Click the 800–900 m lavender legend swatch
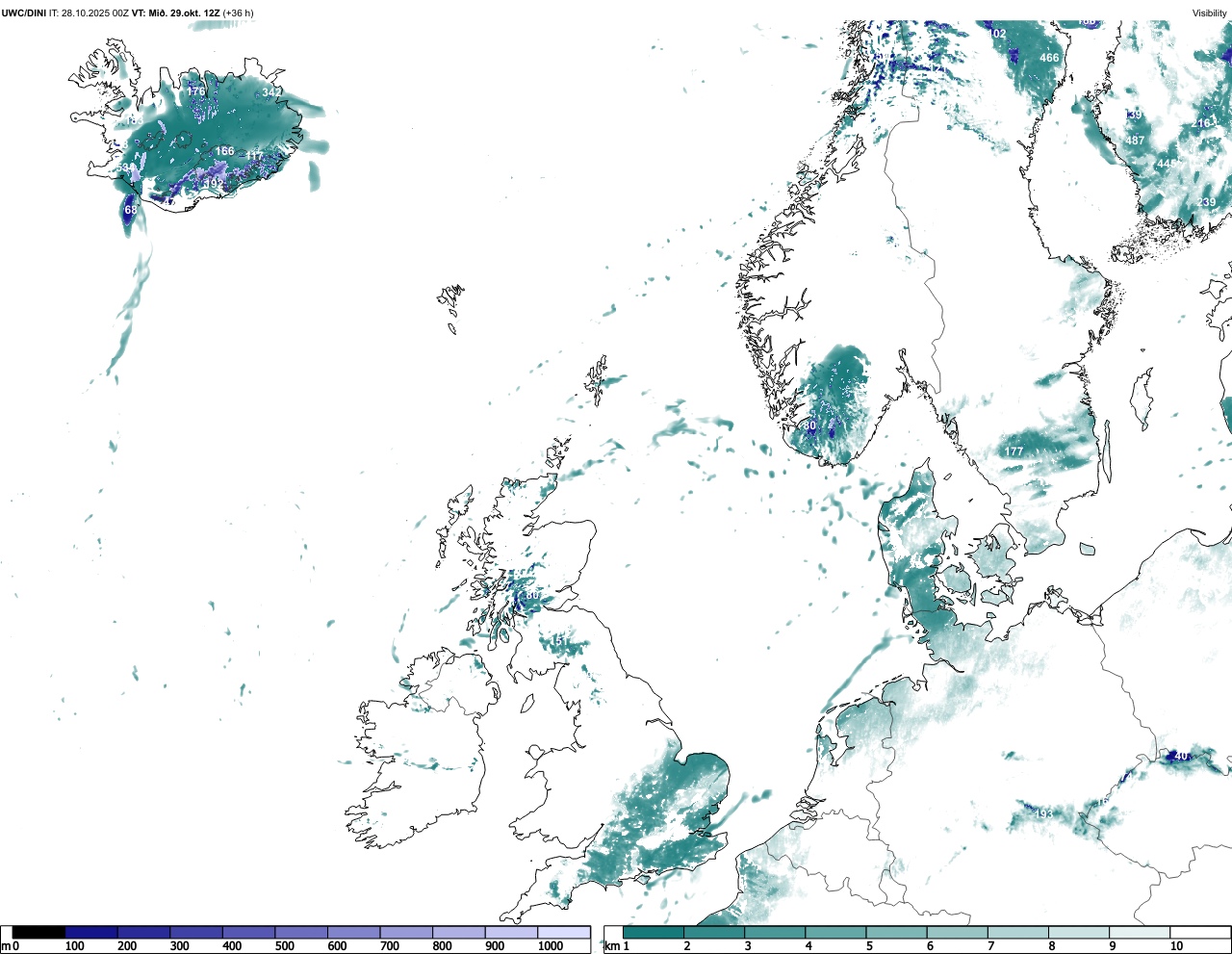1232x954 pixels. 458,932
